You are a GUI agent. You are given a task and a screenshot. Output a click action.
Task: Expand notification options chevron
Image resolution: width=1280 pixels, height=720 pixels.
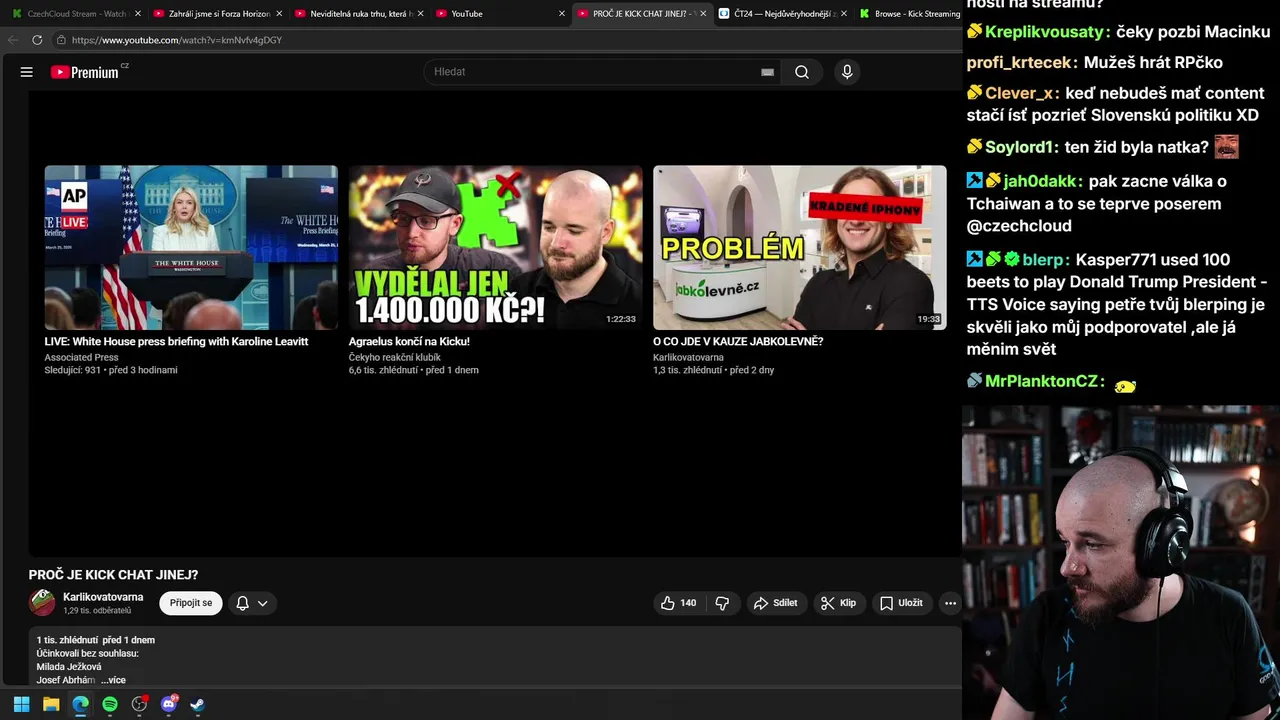pyautogui.click(x=263, y=603)
